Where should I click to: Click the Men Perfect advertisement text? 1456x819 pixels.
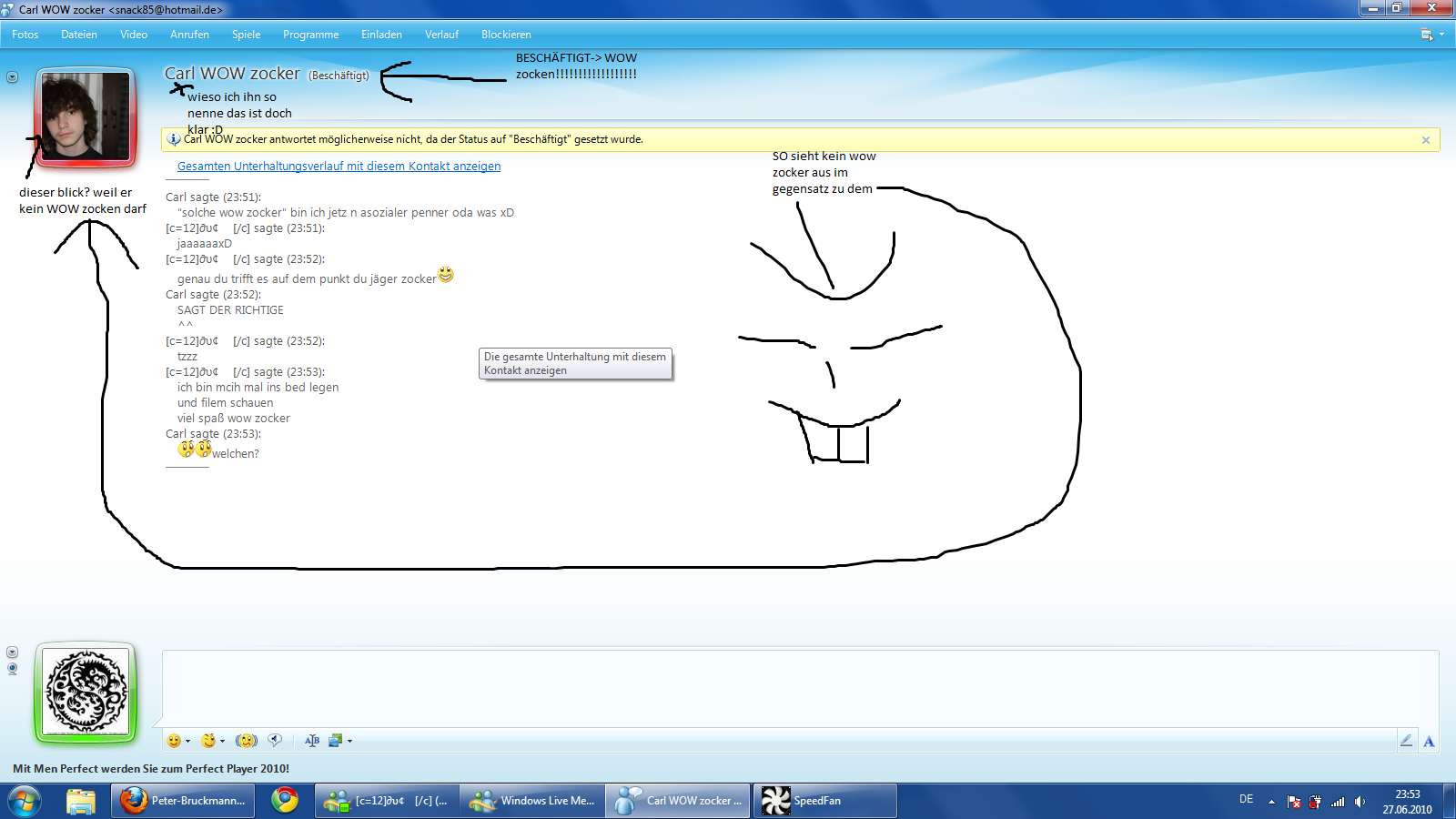(151, 769)
